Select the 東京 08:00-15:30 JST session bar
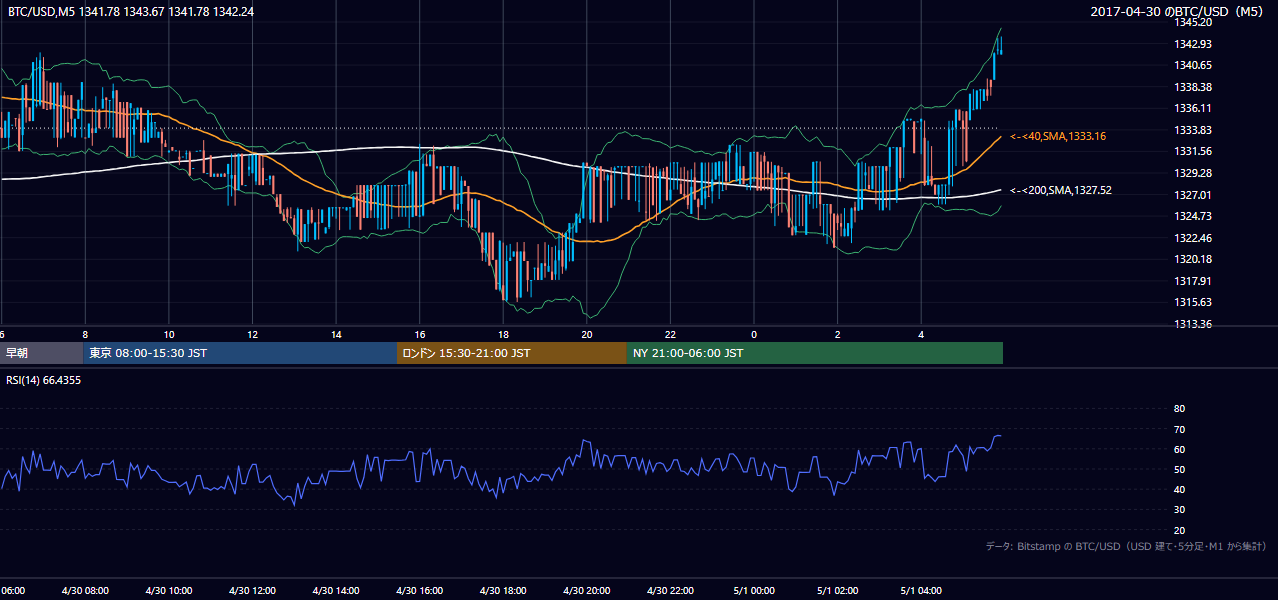1278x600 pixels. (x=240, y=353)
